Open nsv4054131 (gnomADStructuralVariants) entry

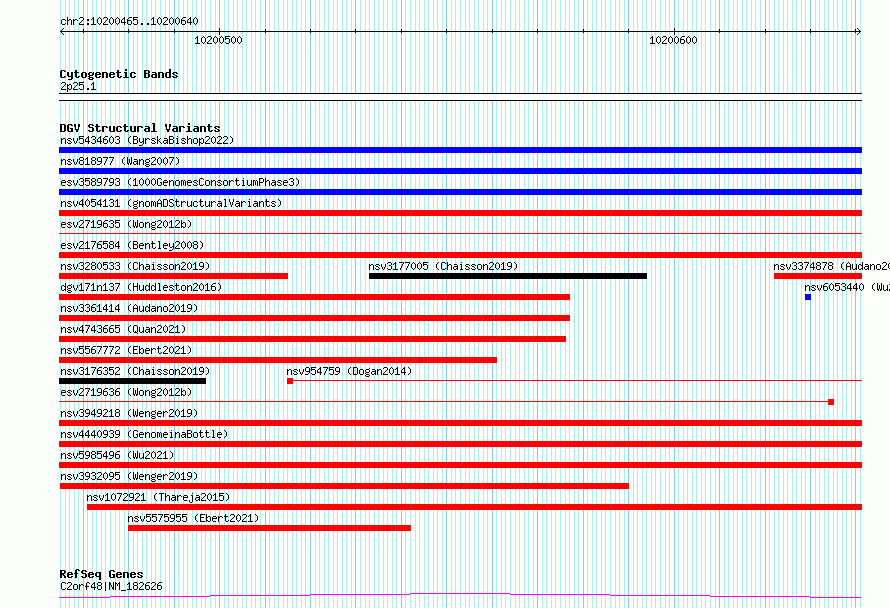pos(171,203)
